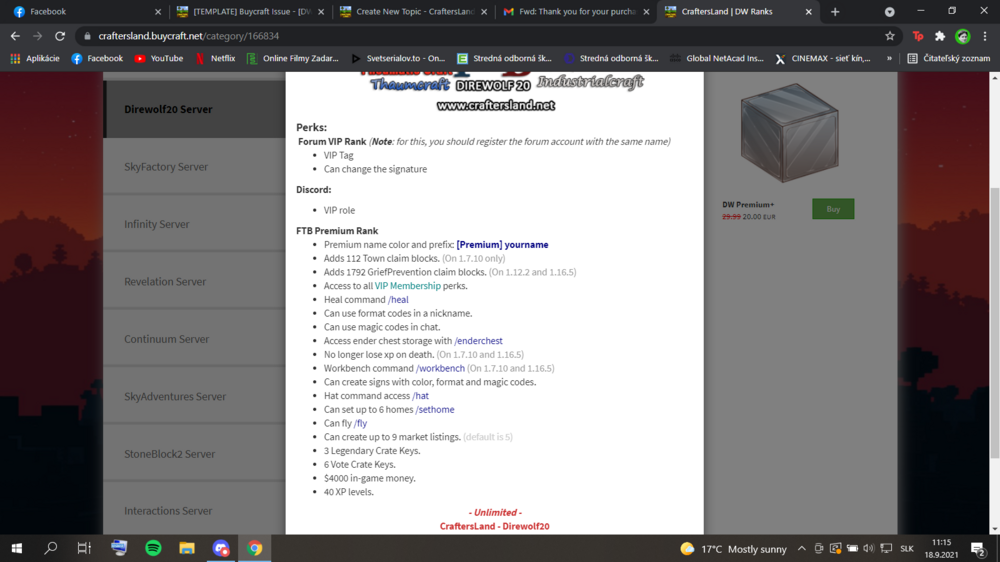Screen dimensions: 1000x562
Task: Open a new browser tab
Action: click(x=835, y=11)
